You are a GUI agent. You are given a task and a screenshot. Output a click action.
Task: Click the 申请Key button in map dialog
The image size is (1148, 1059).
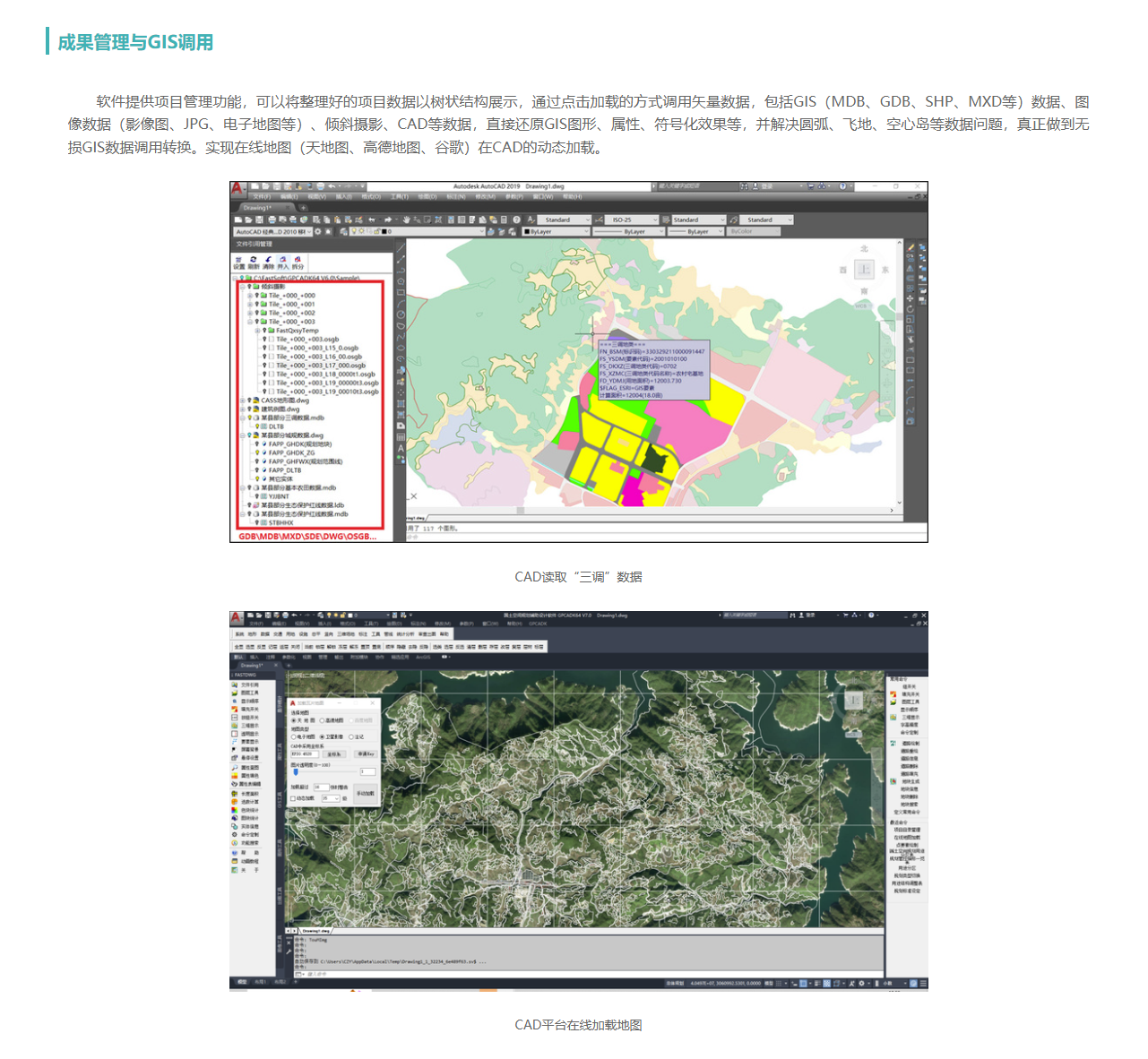click(365, 754)
